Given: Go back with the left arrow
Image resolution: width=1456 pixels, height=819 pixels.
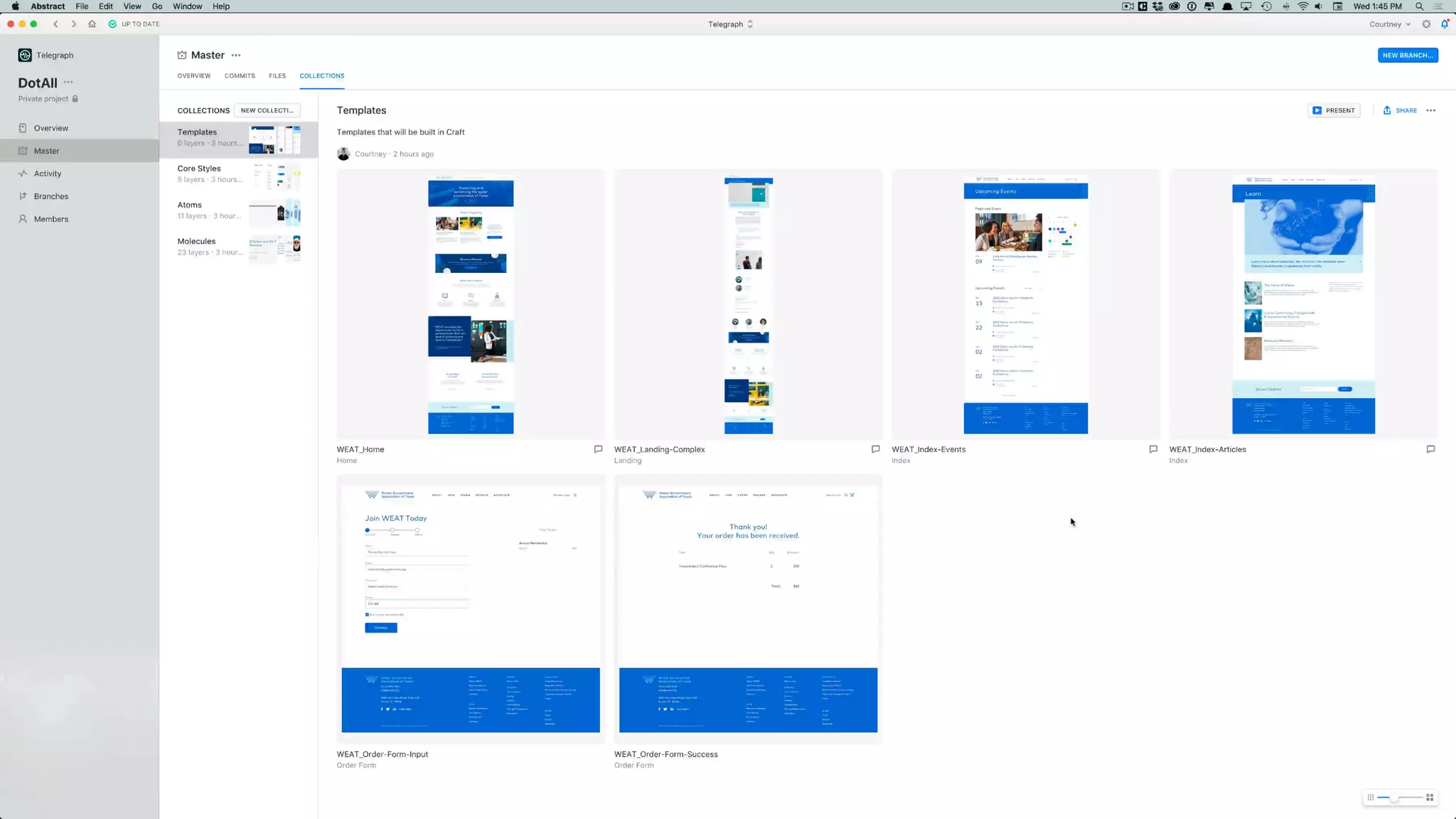Looking at the screenshot, I should coord(55,24).
